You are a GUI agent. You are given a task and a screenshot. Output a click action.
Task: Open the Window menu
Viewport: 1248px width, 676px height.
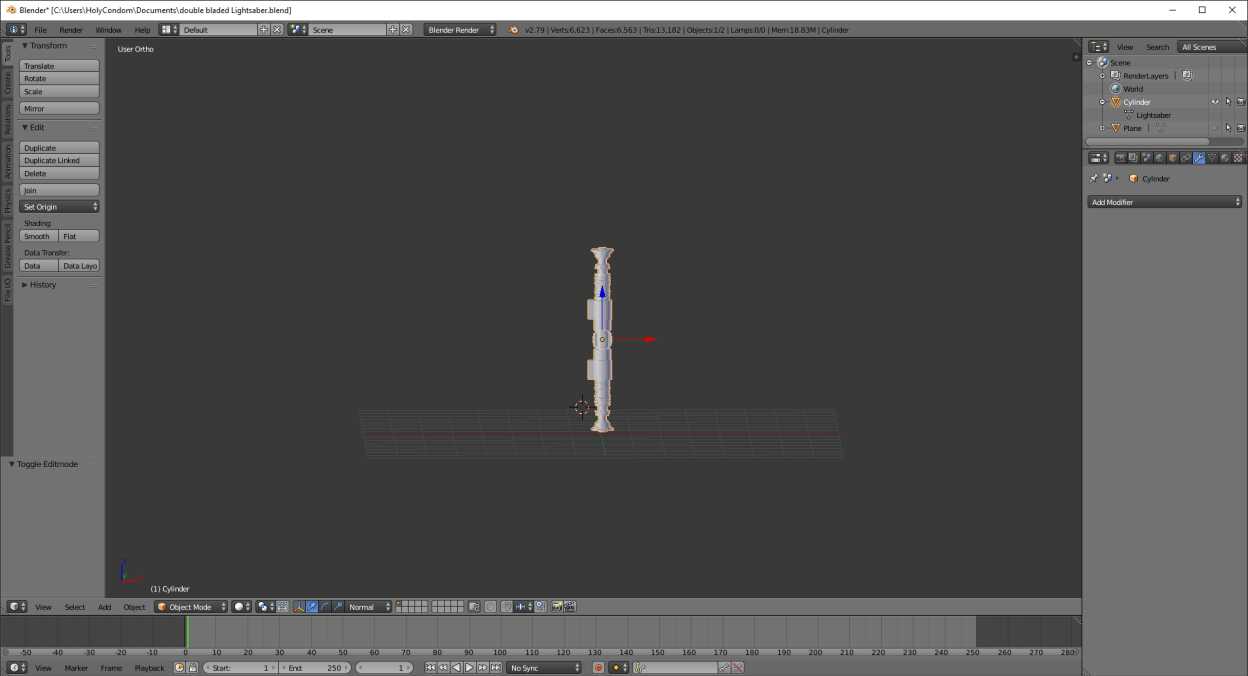pos(108,30)
